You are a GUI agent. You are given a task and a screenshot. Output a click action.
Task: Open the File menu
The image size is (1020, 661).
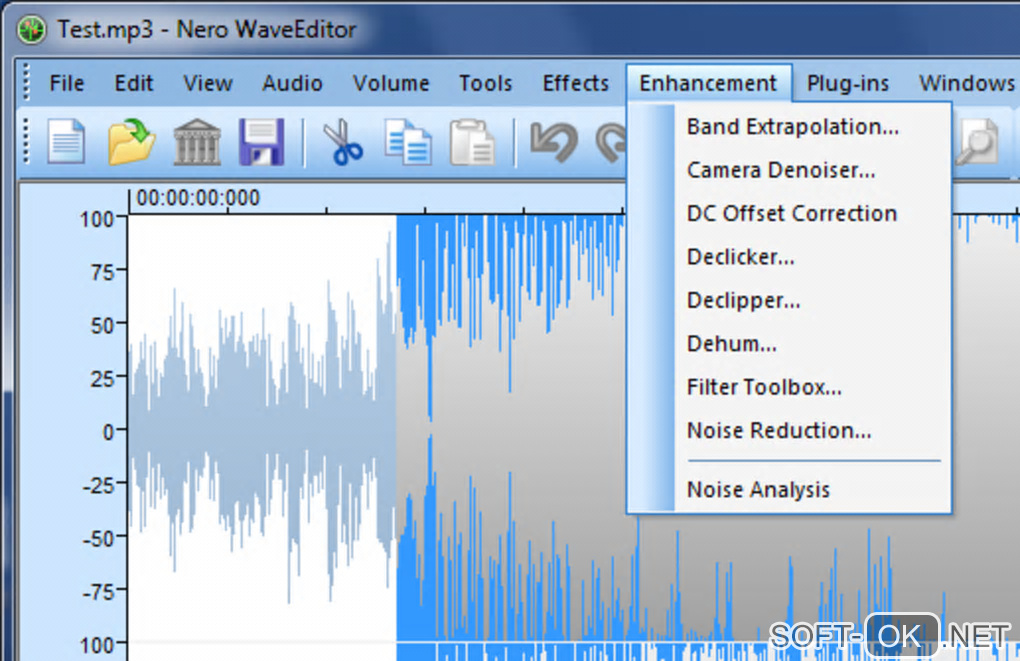67,83
